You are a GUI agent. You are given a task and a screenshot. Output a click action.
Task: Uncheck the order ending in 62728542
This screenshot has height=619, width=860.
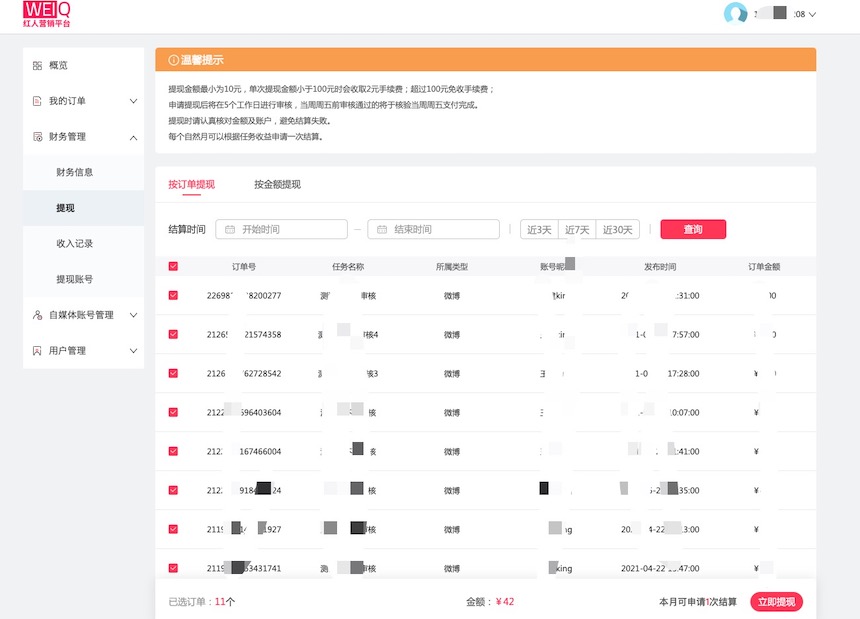(173, 373)
